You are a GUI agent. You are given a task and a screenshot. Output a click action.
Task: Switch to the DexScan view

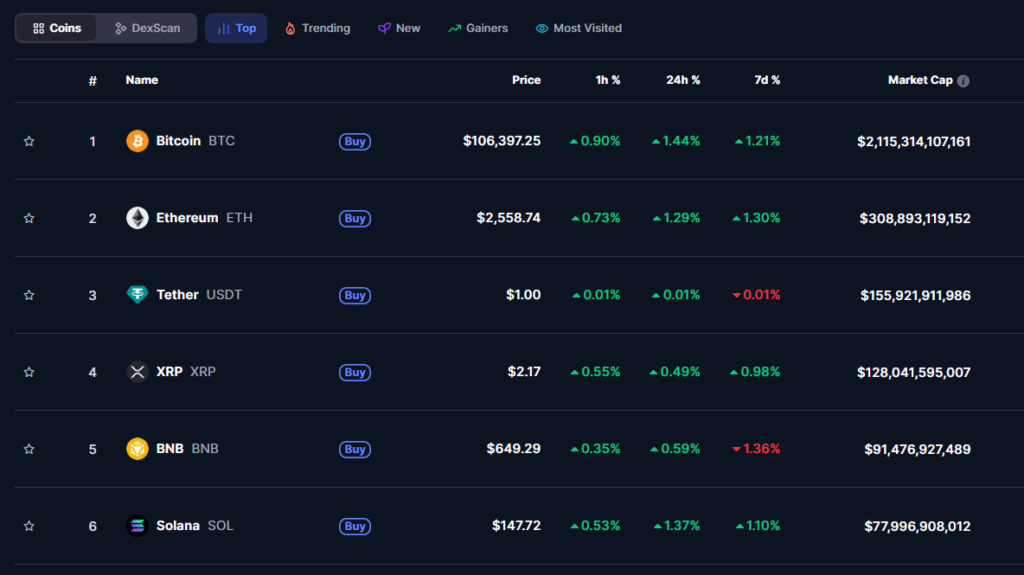pos(148,28)
